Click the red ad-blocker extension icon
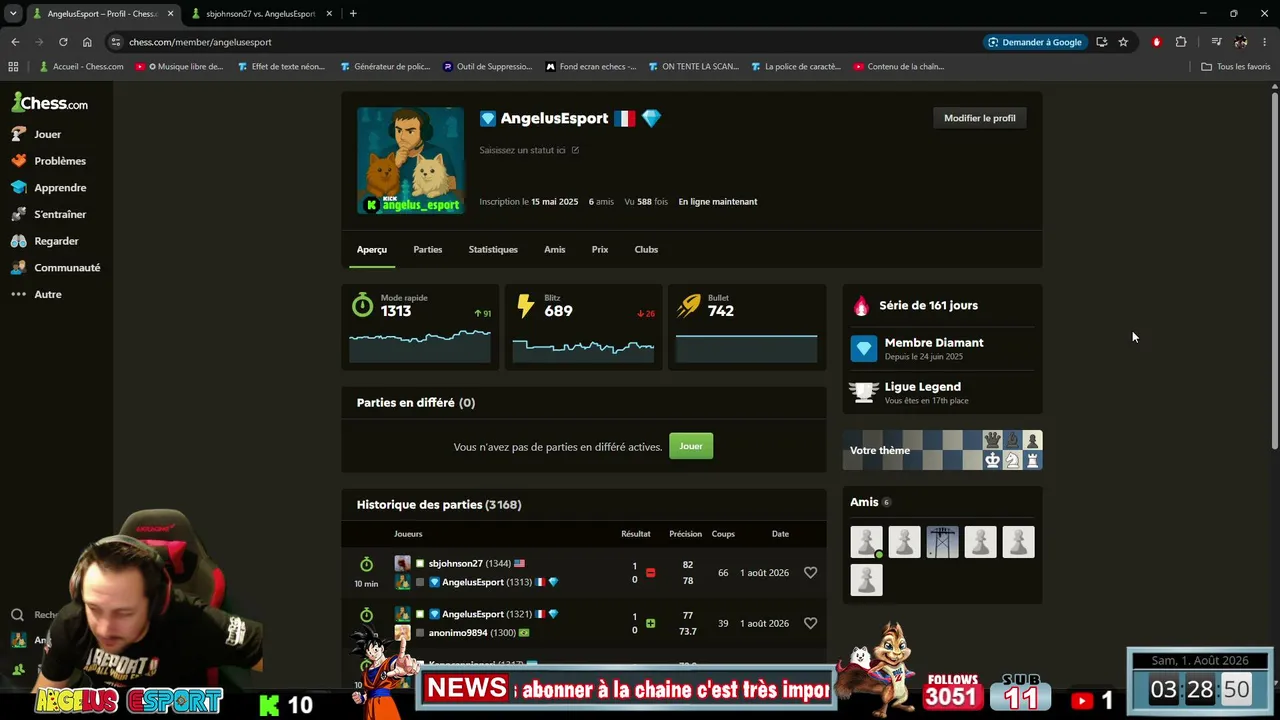 (x=1157, y=42)
